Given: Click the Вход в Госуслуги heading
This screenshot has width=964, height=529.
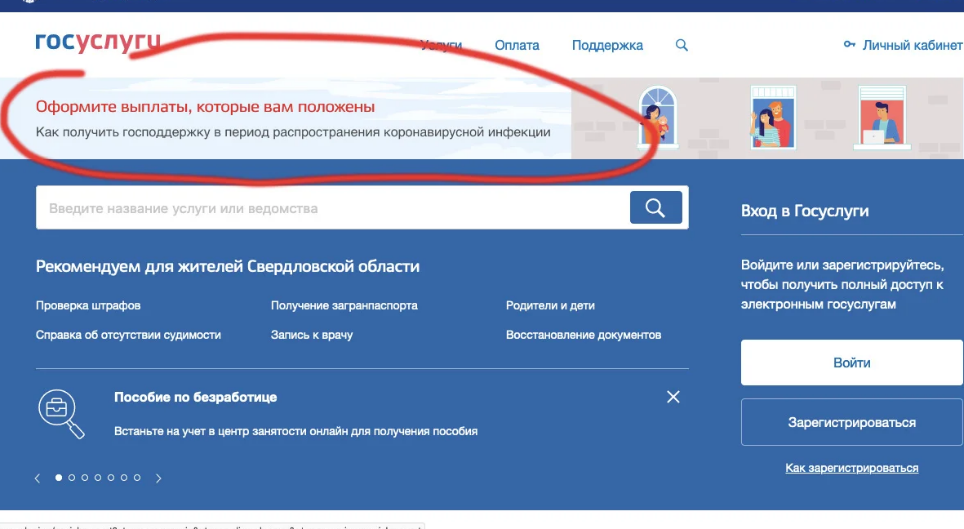Looking at the screenshot, I should point(805,211).
